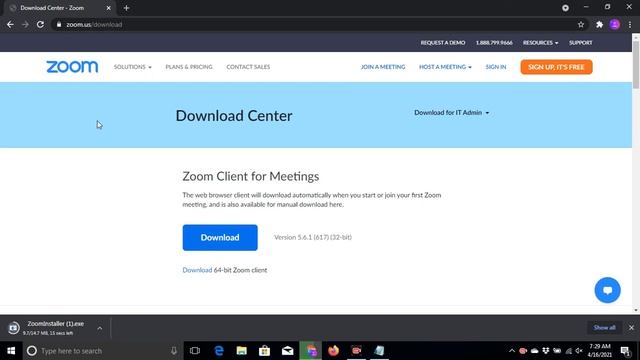The image size is (640, 360).
Task: Open the notification center icon
Action: coord(625,351)
